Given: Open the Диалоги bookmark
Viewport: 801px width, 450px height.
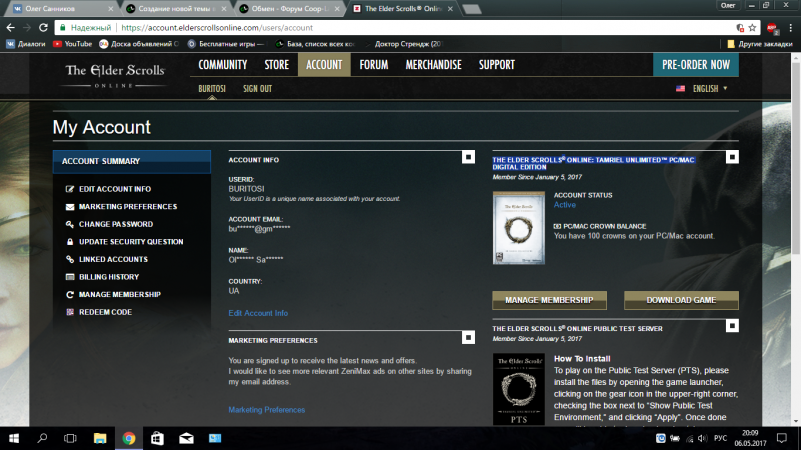Looking at the screenshot, I should tap(26, 44).
